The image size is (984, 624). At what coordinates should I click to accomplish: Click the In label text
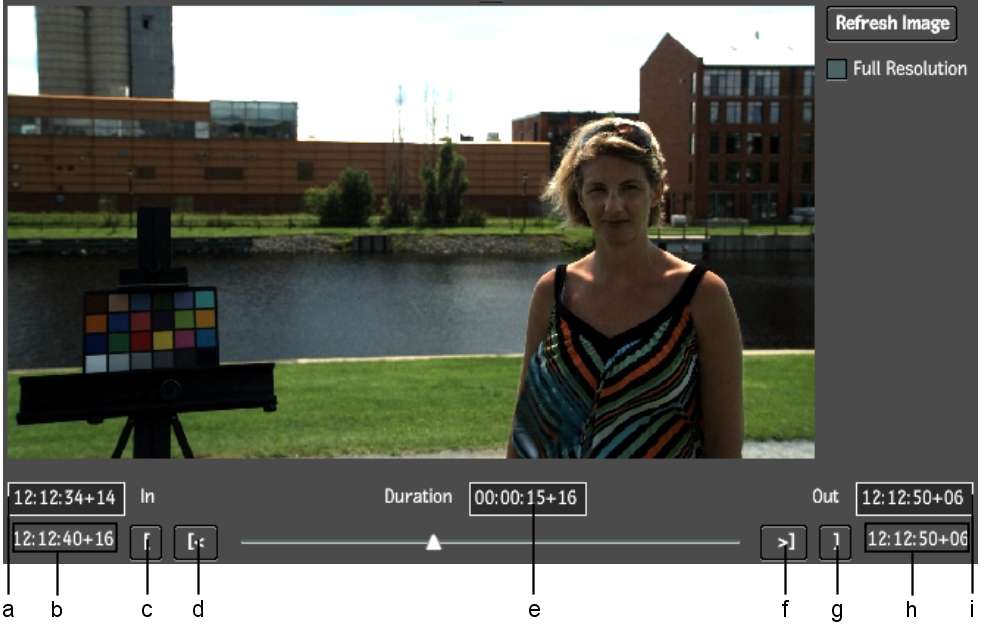pos(147,497)
